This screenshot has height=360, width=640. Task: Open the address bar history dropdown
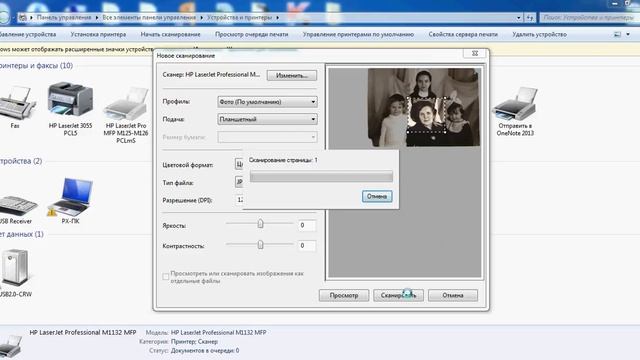(518, 18)
